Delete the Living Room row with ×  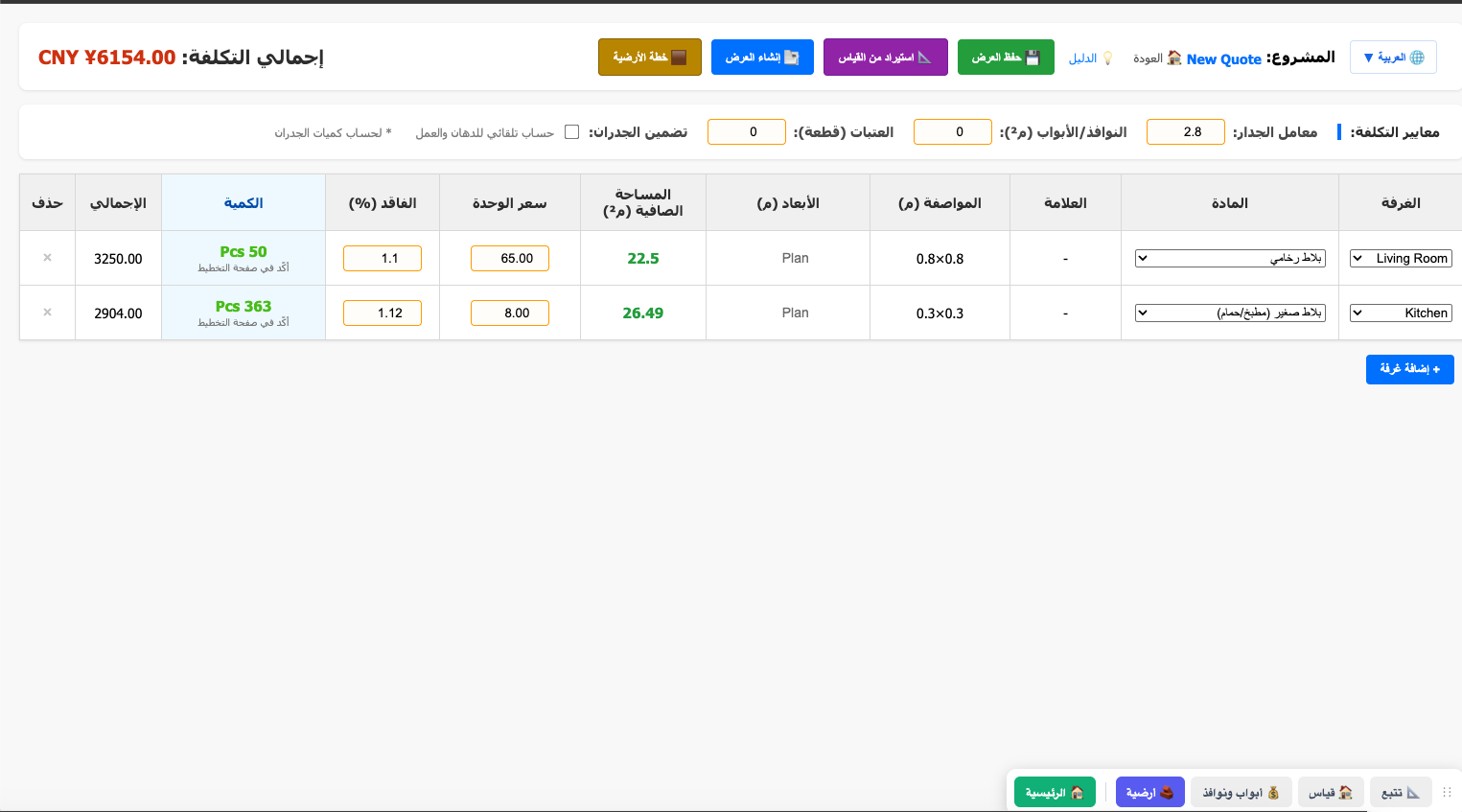[47, 258]
